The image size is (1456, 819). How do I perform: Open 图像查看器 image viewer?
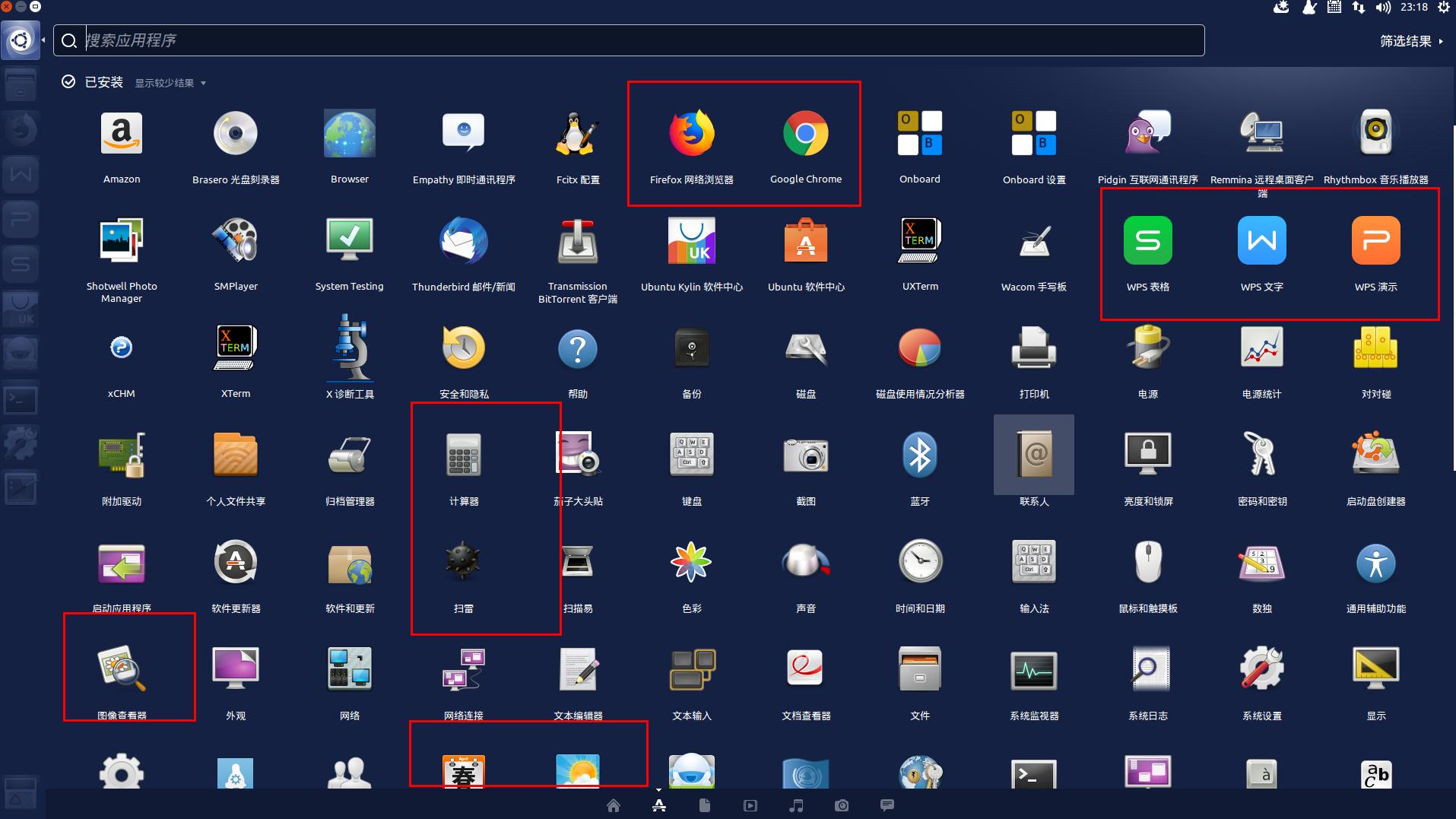click(x=122, y=670)
